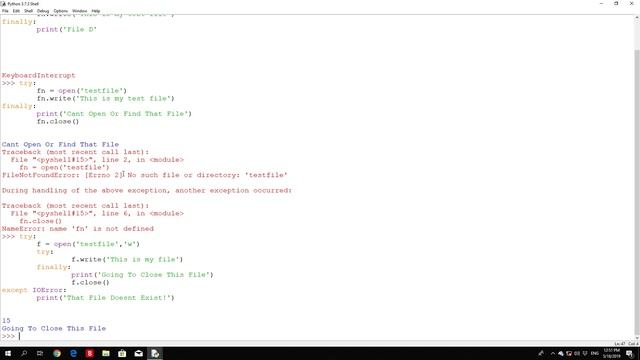The image size is (640, 360).
Task: Click the 'Going To Close This File' output line
Action: 53,329
